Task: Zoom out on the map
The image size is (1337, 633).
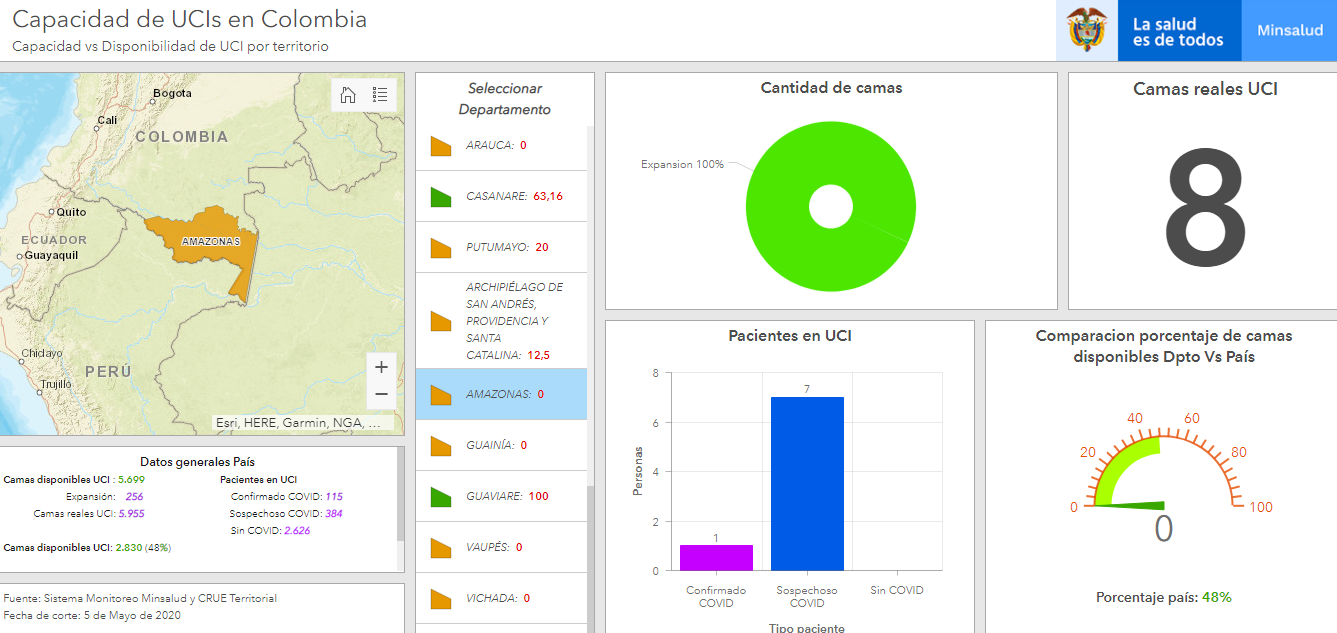Action: 381,394
